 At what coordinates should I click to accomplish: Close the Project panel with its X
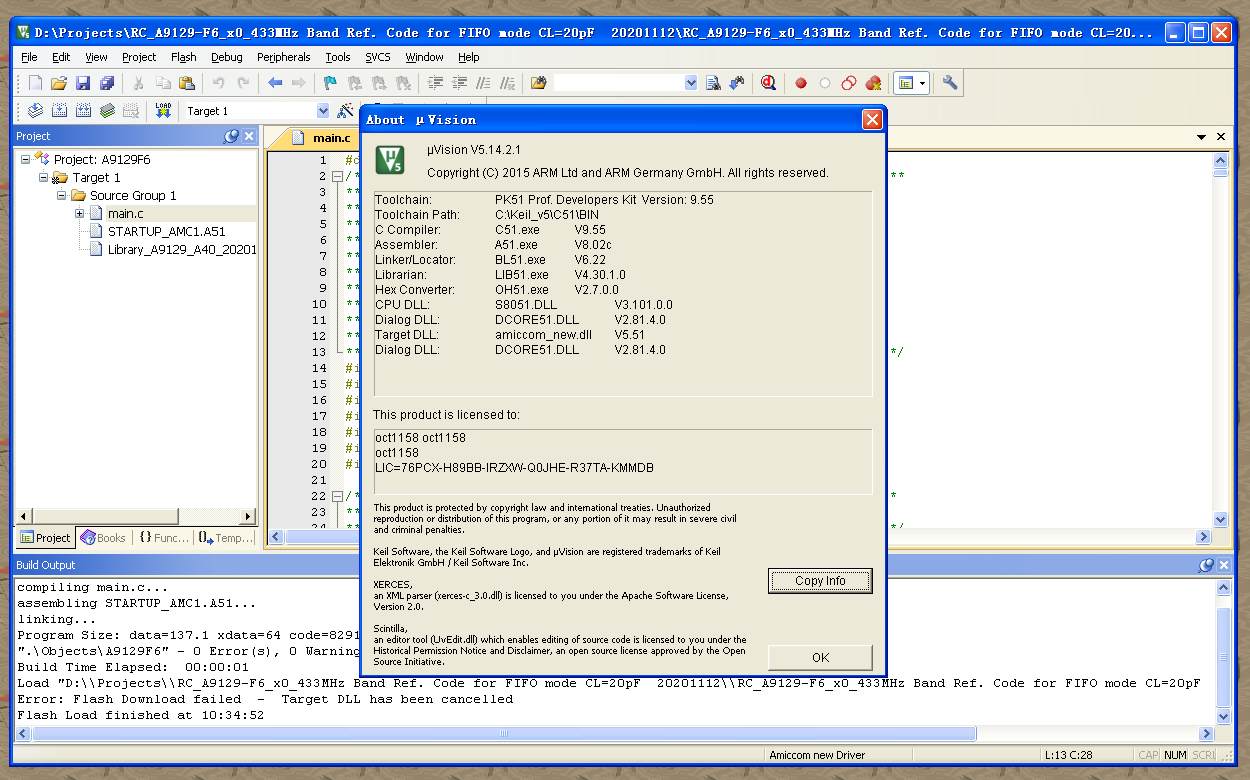249,136
